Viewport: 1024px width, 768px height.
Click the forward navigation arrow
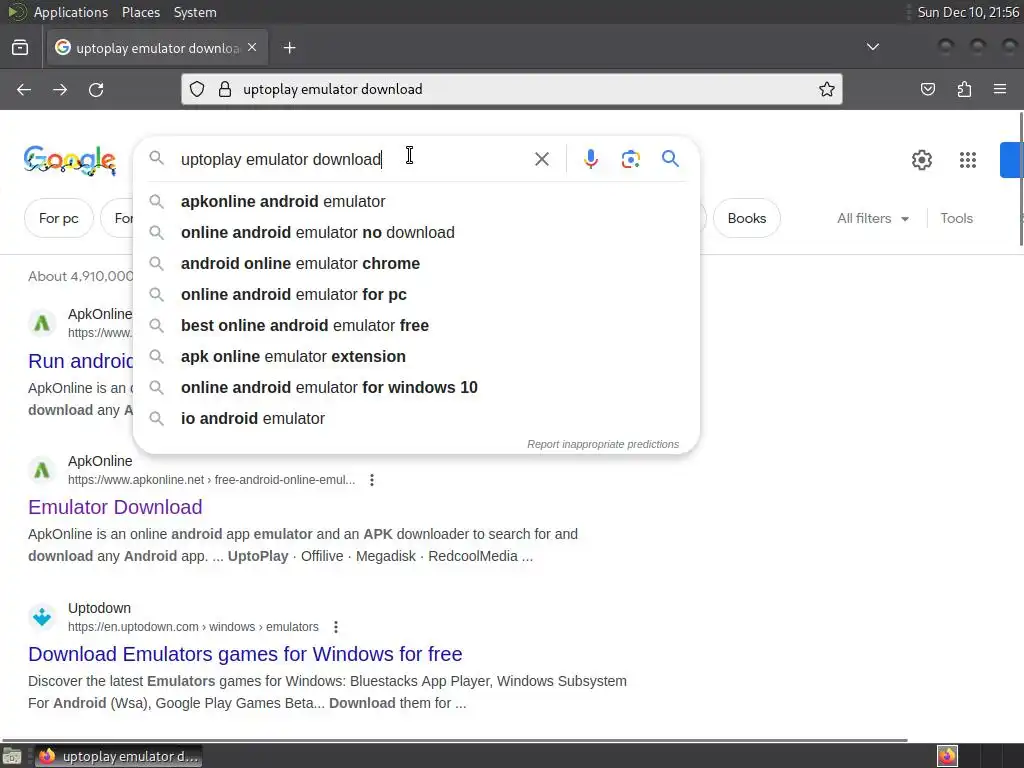pos(60,89)
